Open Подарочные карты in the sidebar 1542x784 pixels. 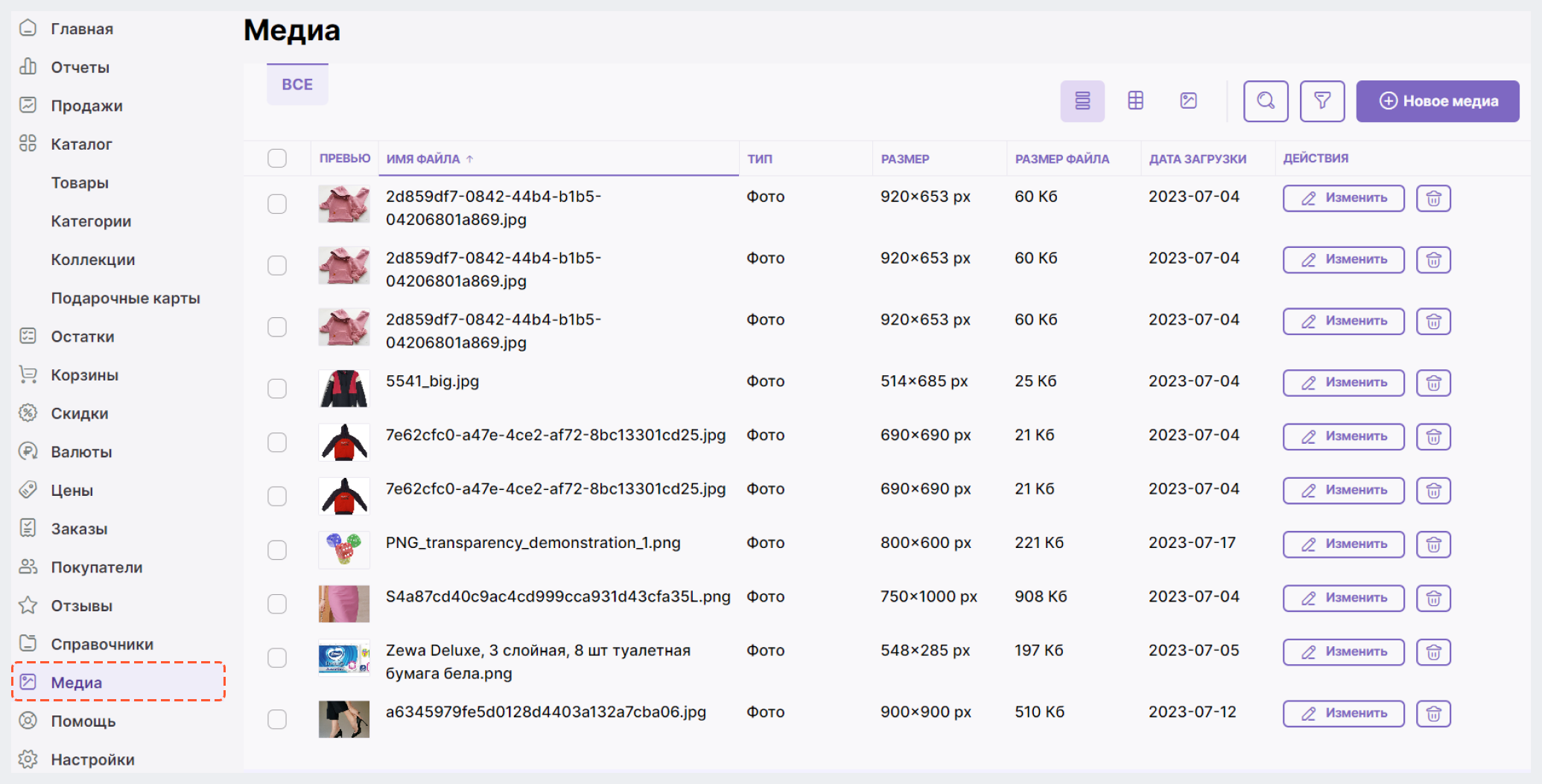click(x=125, y=298)
